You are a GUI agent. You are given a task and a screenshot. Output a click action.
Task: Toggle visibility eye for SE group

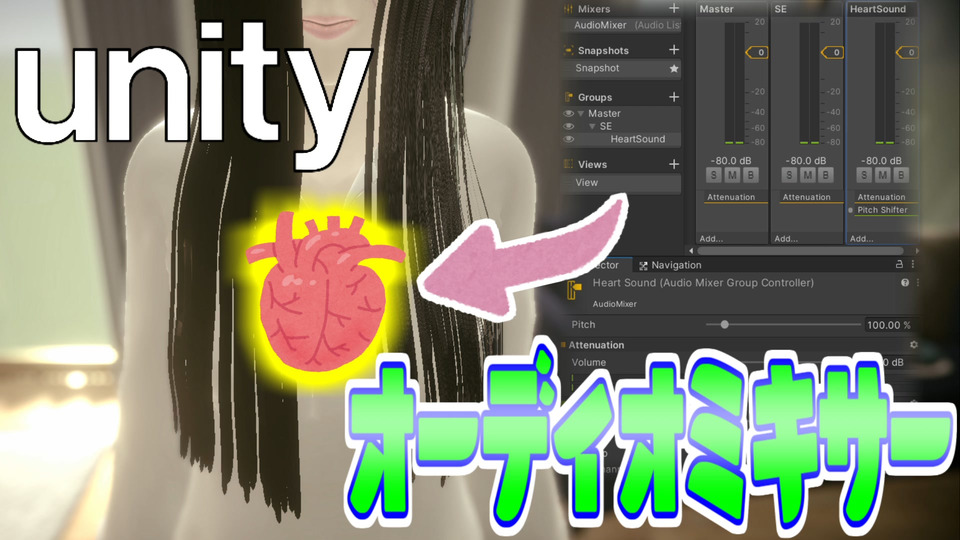click(x=568, y=126)
